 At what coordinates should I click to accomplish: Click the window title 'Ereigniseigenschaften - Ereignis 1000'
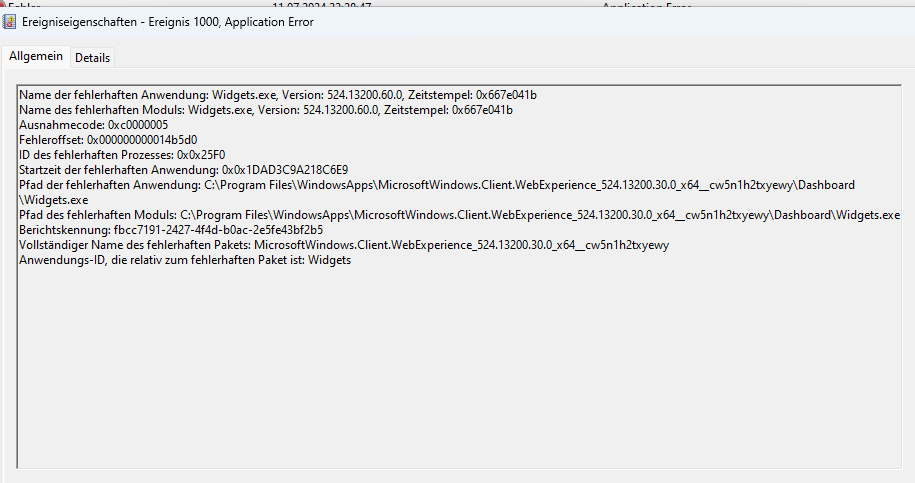[168, 22]
